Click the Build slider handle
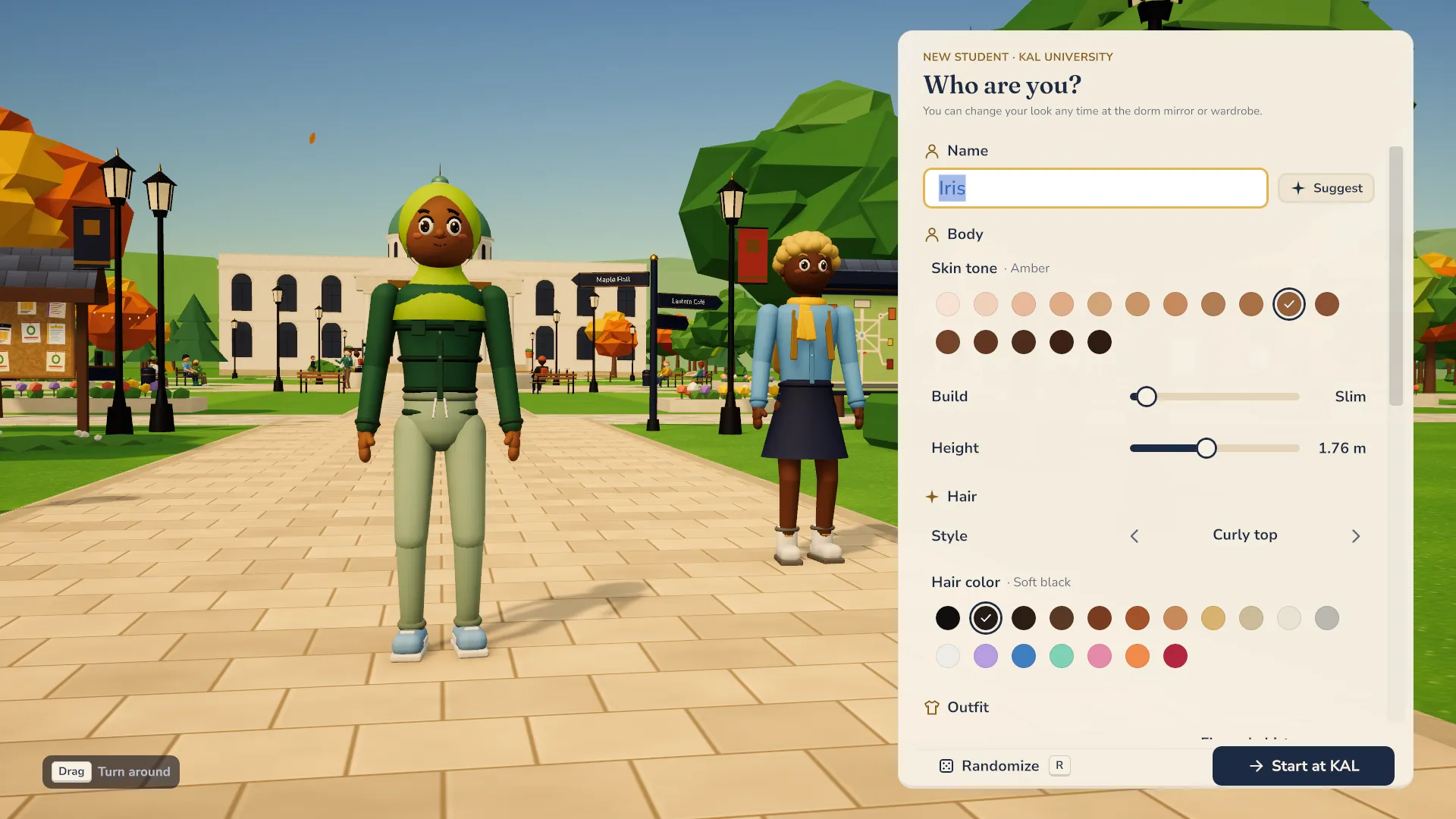The image size is (1456, 819). [x=1147, y=397]
